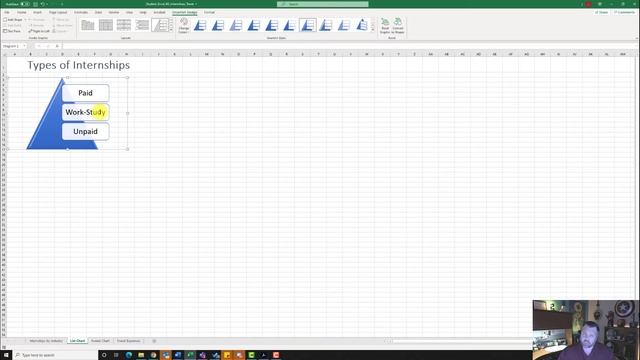The image size is (640, 360).
Task: Open the Review ribbon tab
Action: pyautogui.click(x=114, y=12)
